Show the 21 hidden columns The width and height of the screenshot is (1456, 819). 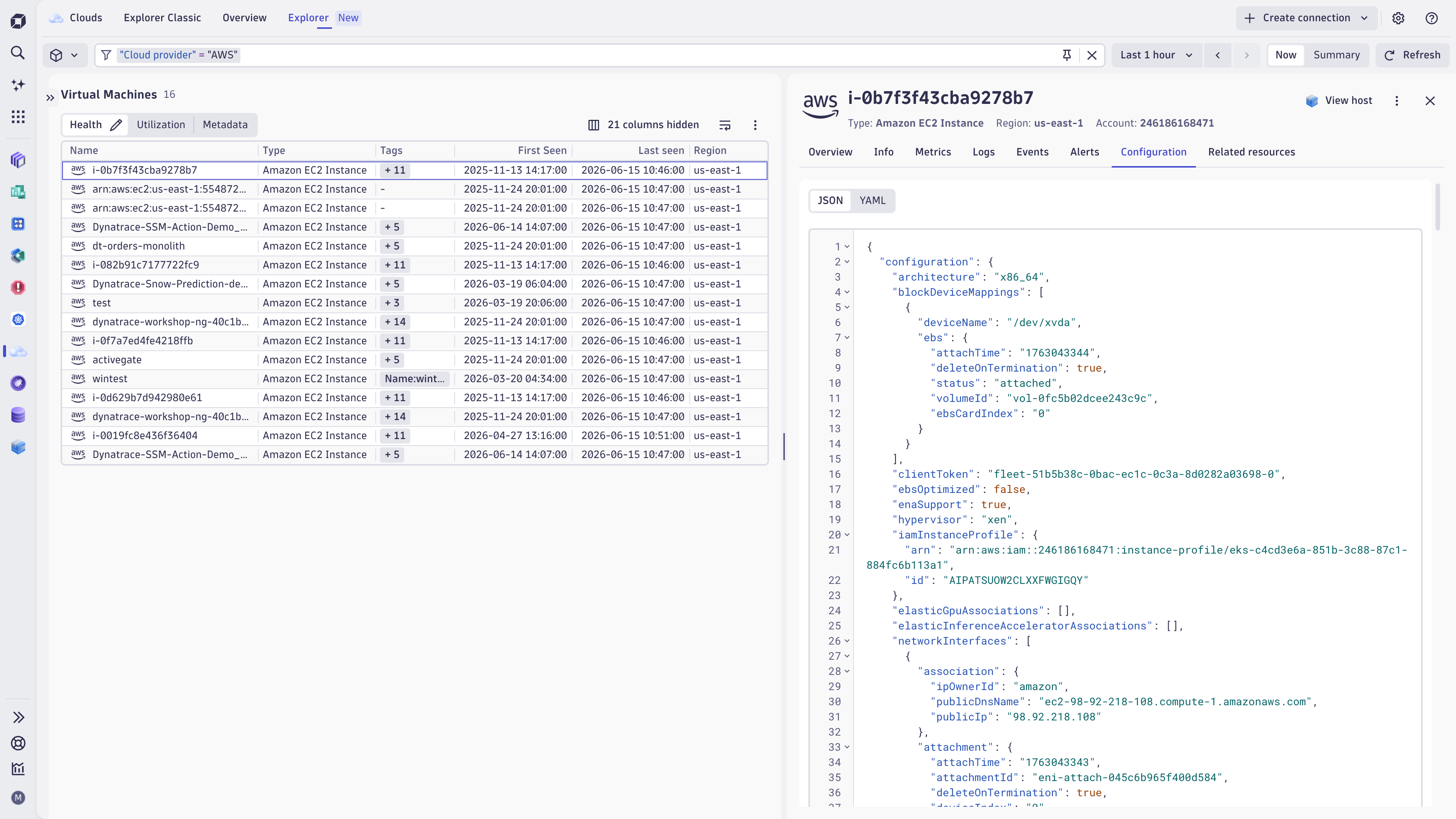pos(643,125)
